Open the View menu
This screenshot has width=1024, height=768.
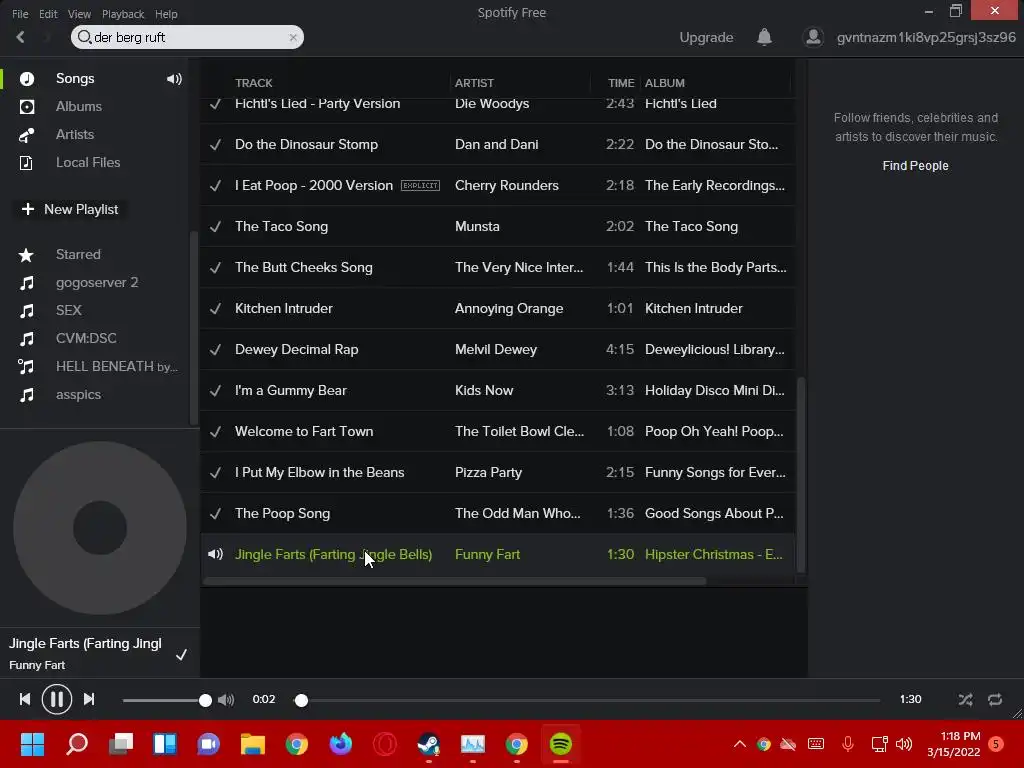(79, 14)
